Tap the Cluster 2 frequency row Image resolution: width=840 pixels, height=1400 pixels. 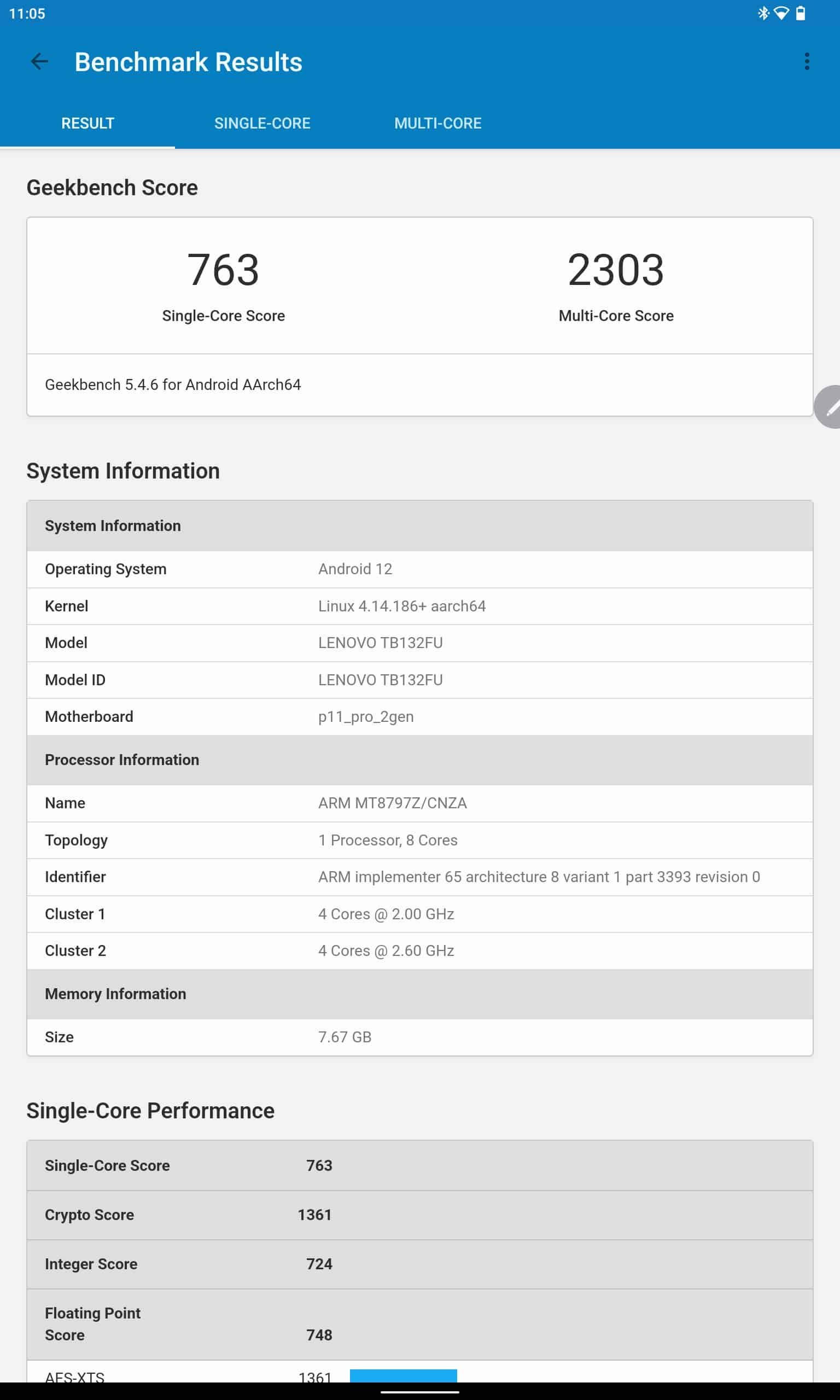[419, 950]
